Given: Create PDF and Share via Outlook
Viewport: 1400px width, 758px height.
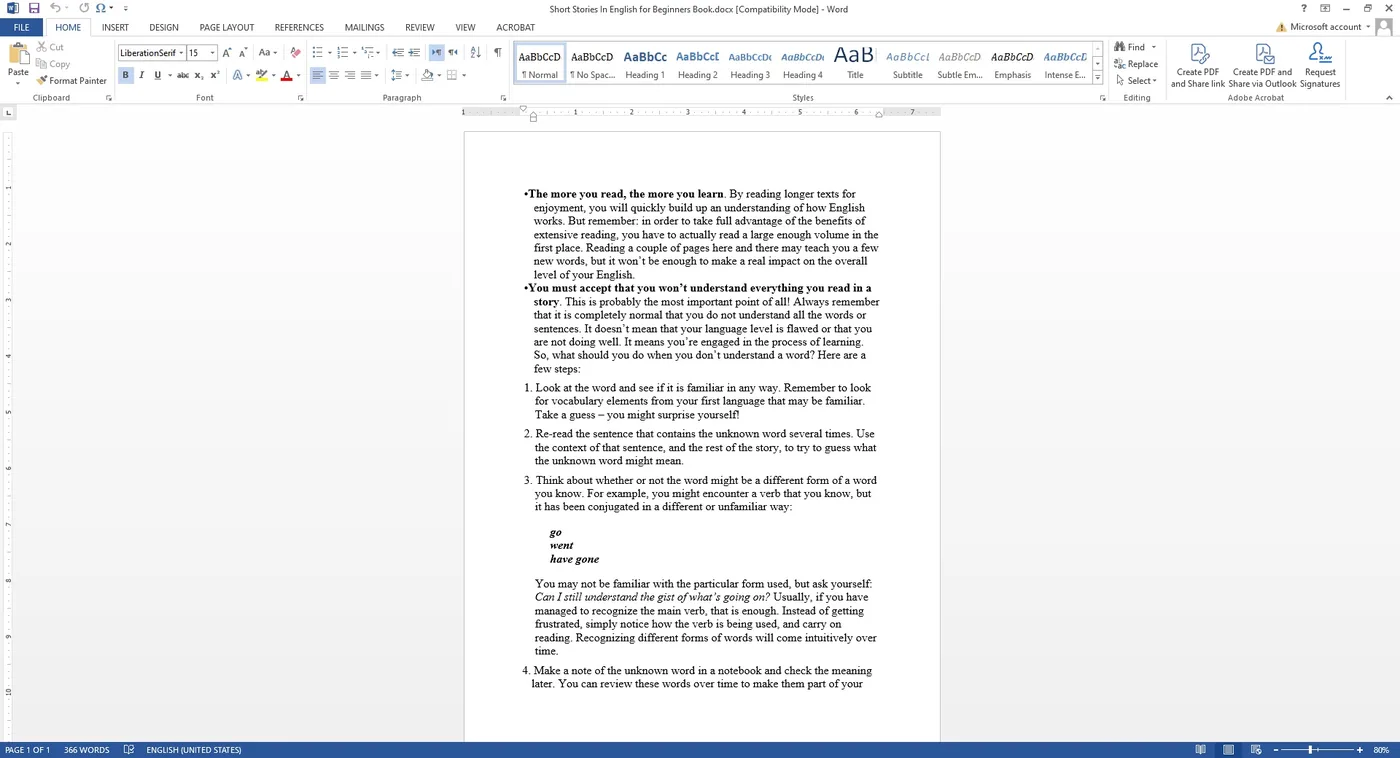Looking at the screenshot, I should (1262, 66).
